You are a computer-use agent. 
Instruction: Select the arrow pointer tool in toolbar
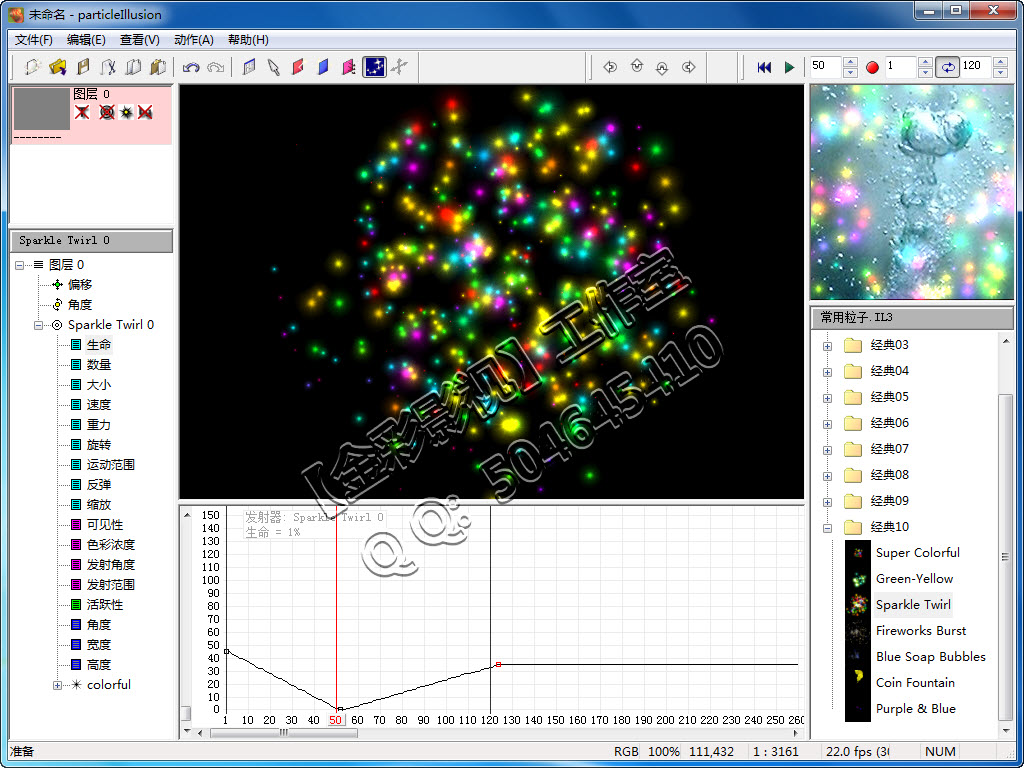point(273,67)
